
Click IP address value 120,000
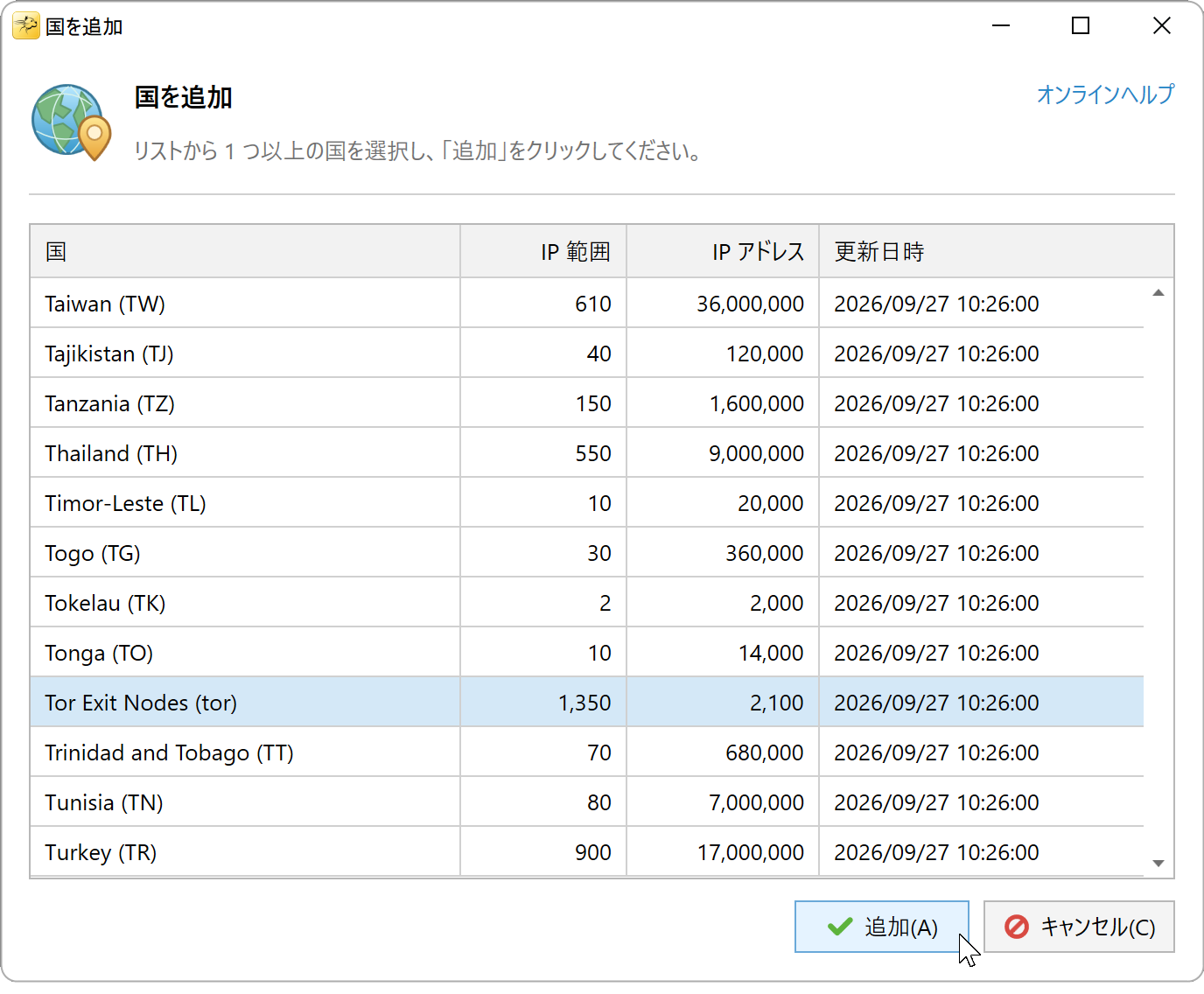[765, 353]
